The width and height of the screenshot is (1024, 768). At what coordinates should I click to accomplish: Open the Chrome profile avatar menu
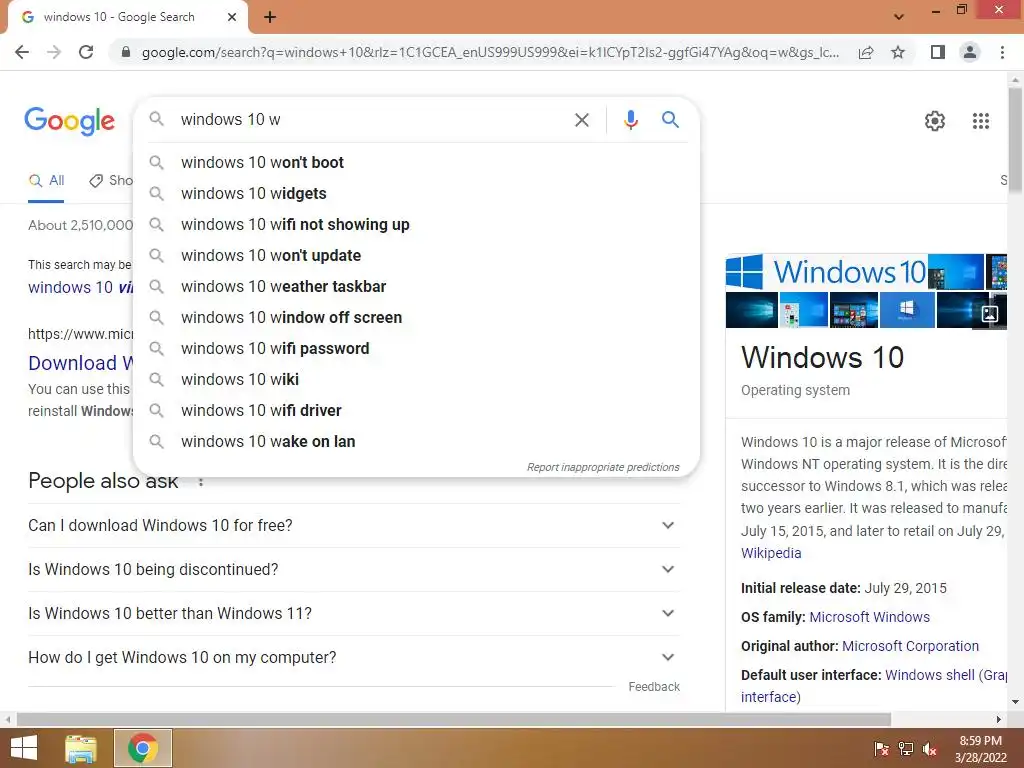pos(970,52)
